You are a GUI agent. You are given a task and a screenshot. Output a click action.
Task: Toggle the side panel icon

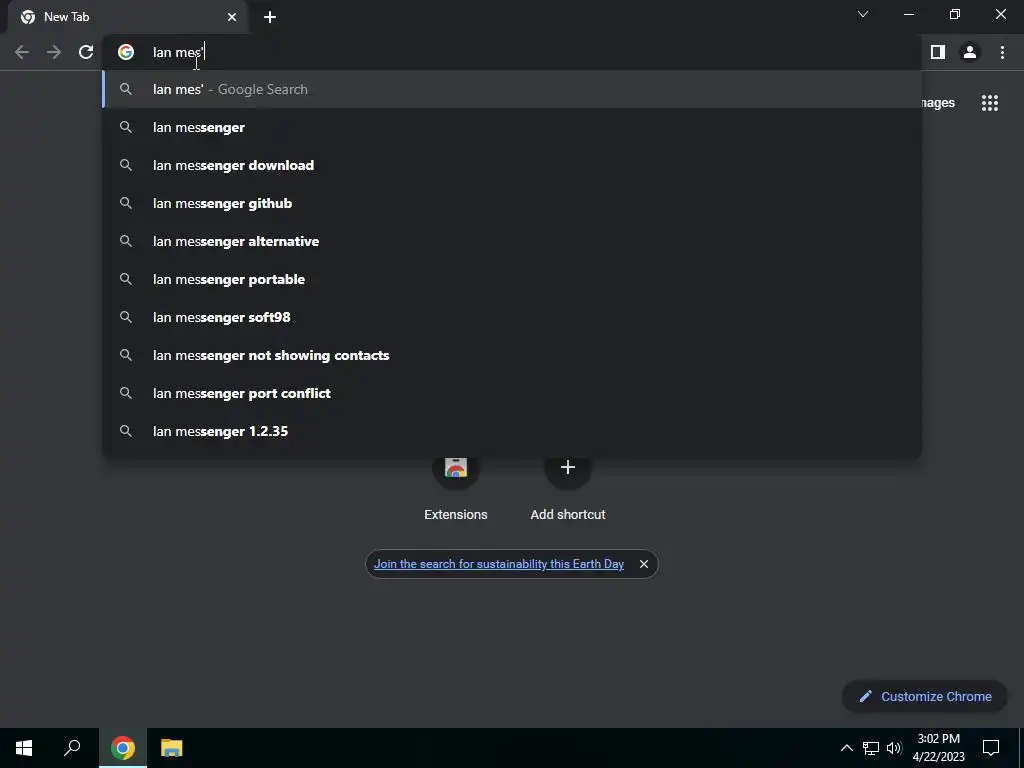938,52
